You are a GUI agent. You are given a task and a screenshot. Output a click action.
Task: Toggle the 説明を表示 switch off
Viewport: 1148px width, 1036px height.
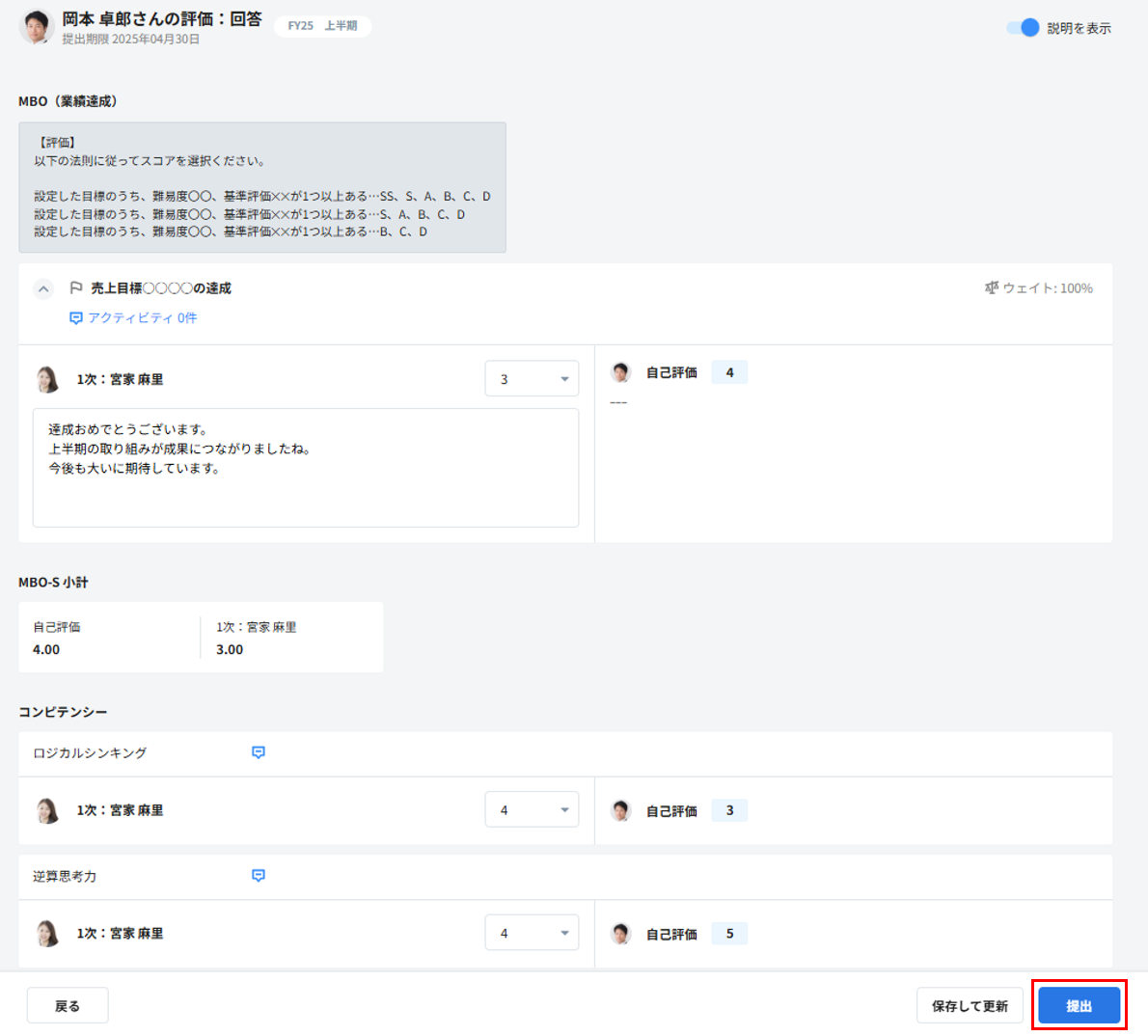(x=1022, y=28)
